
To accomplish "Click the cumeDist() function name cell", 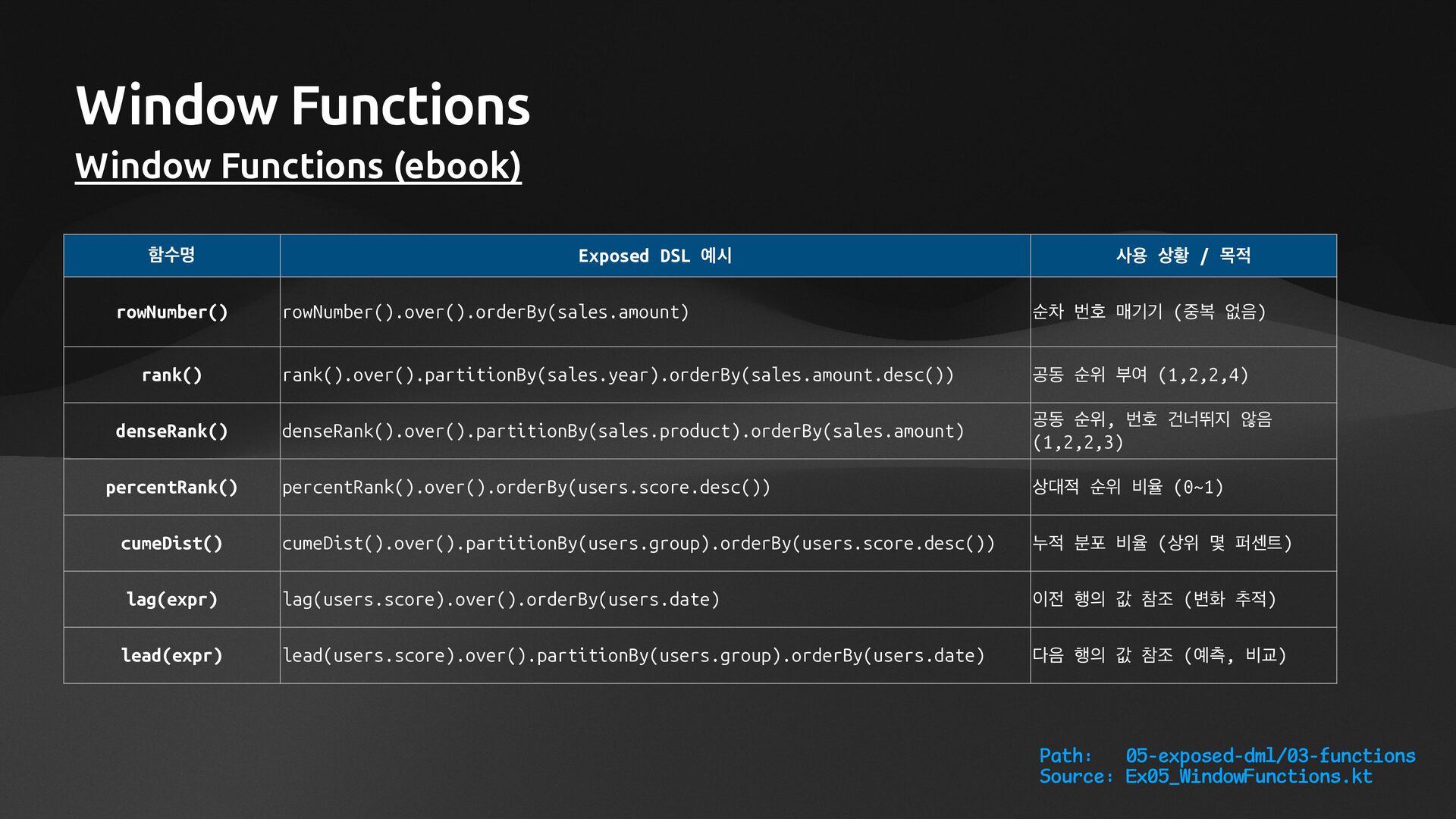I will pos(171,543).
